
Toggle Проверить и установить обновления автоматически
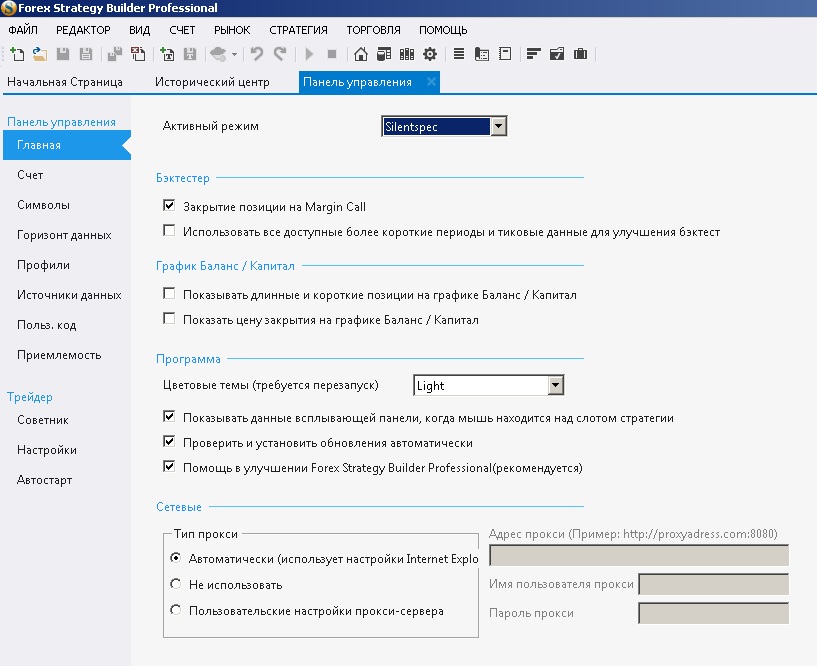169,441
